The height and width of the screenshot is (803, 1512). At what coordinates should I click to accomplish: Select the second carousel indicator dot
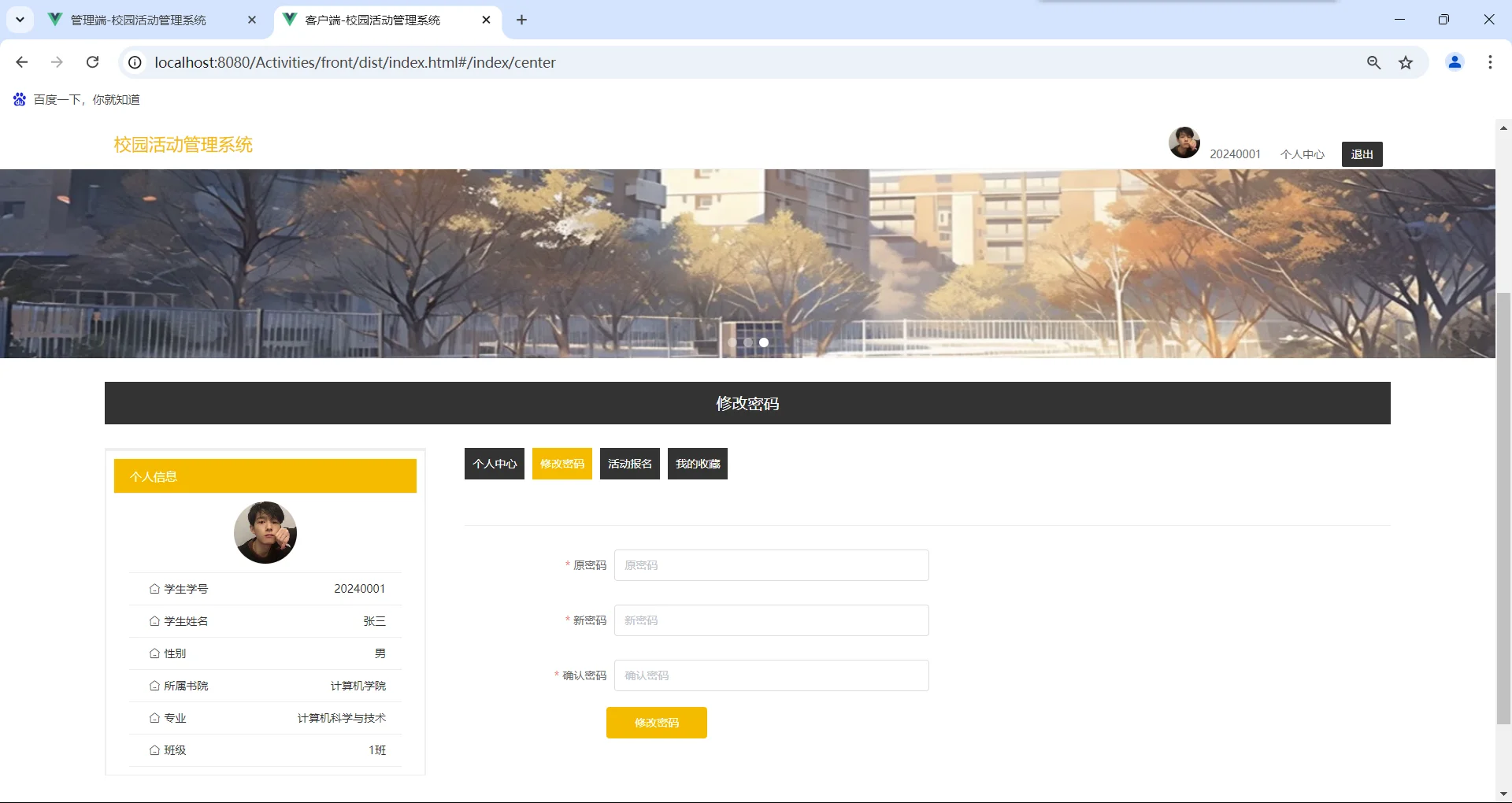[x=748, y=342]
